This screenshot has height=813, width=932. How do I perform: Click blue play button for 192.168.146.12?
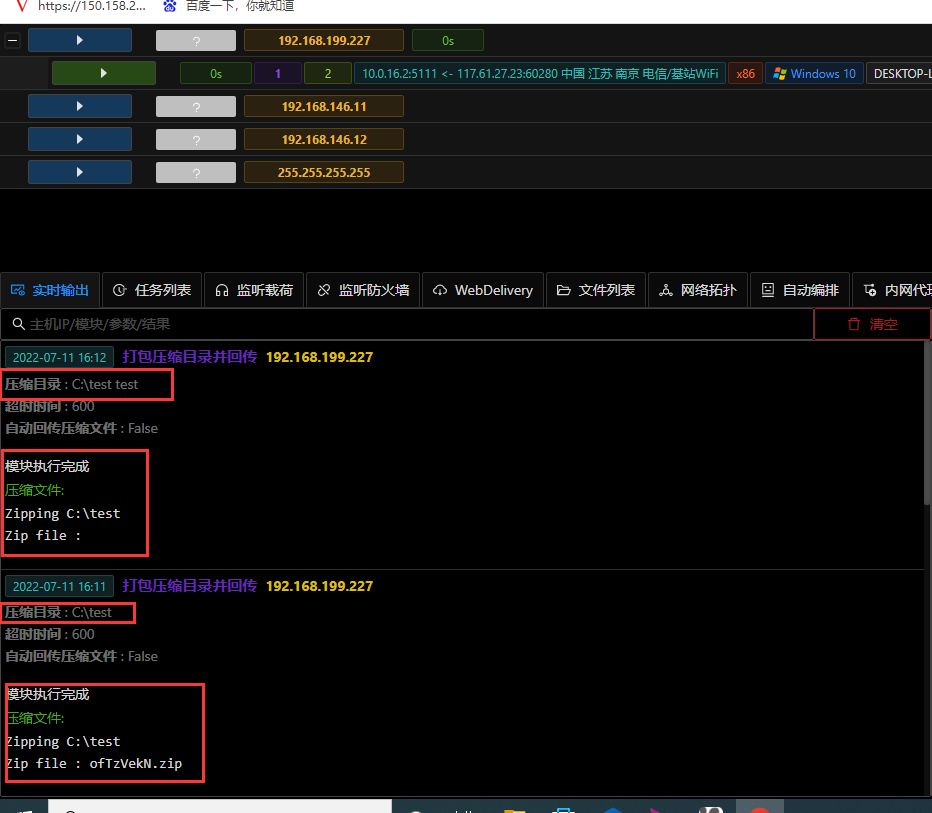80,139
